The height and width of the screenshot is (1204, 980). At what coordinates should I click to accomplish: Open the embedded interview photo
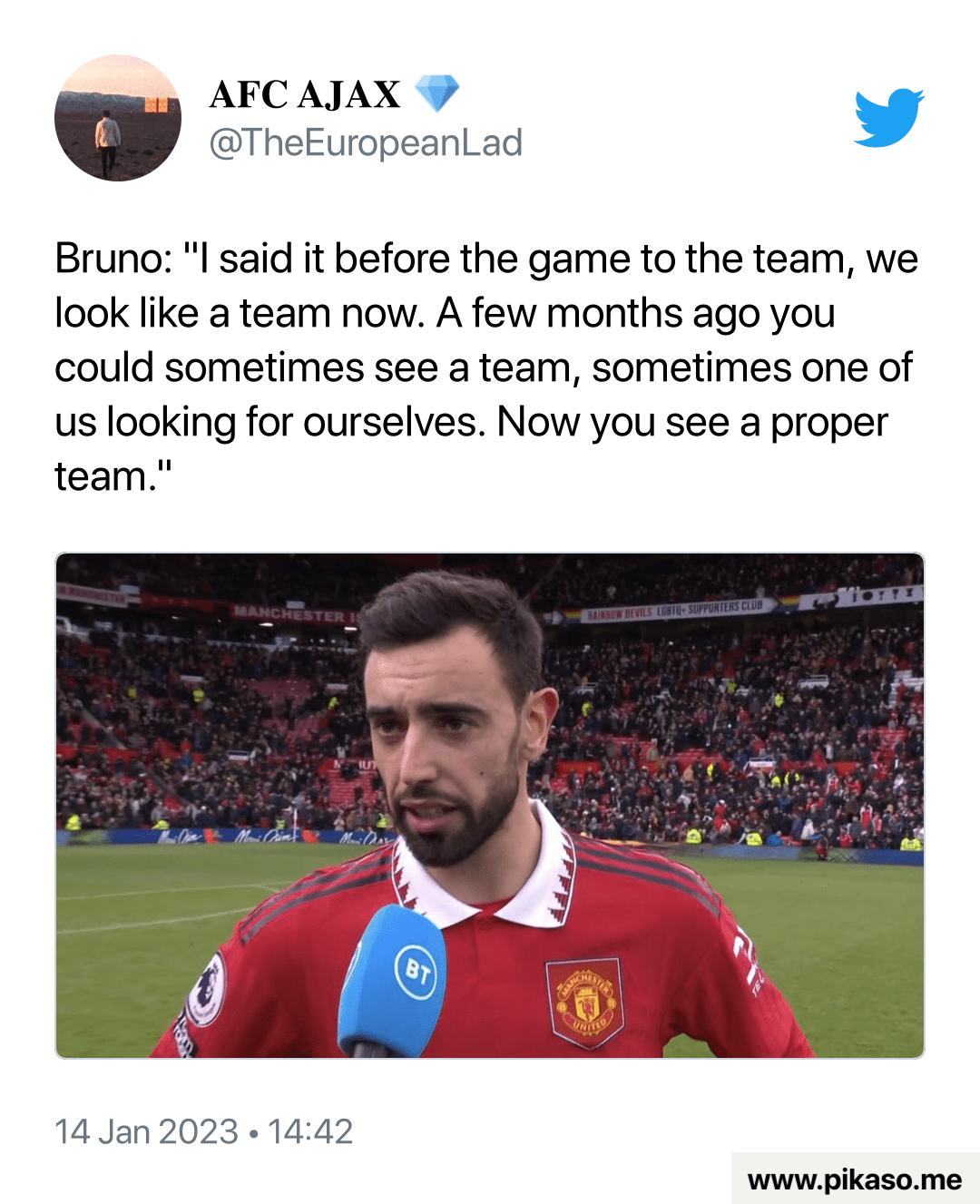click(490, 806)
